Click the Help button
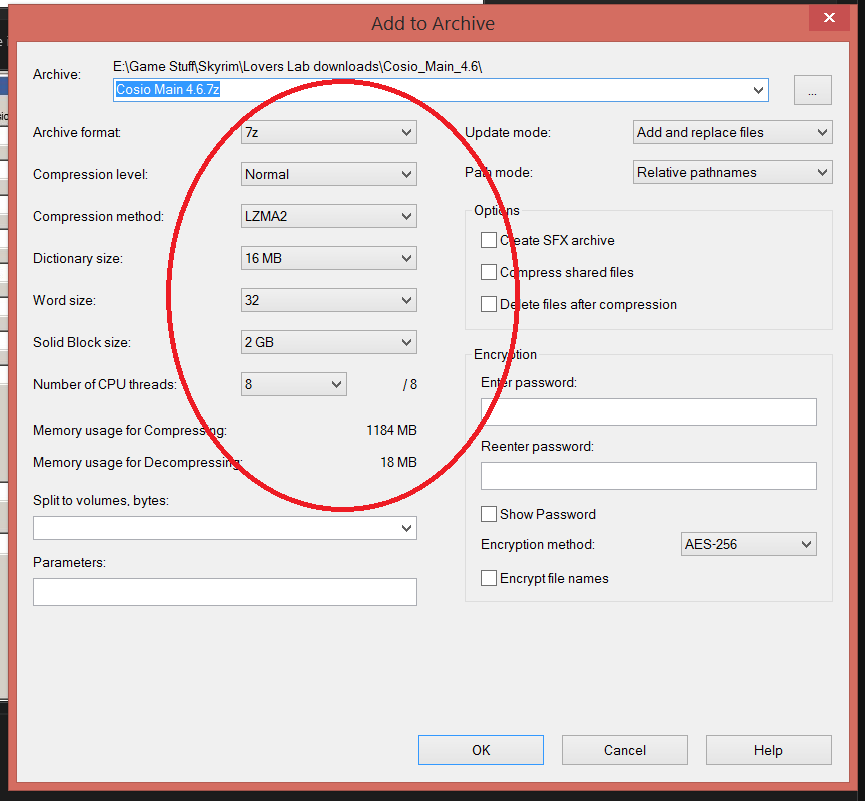Screen dimensions: 865x801 pos(768,750)
